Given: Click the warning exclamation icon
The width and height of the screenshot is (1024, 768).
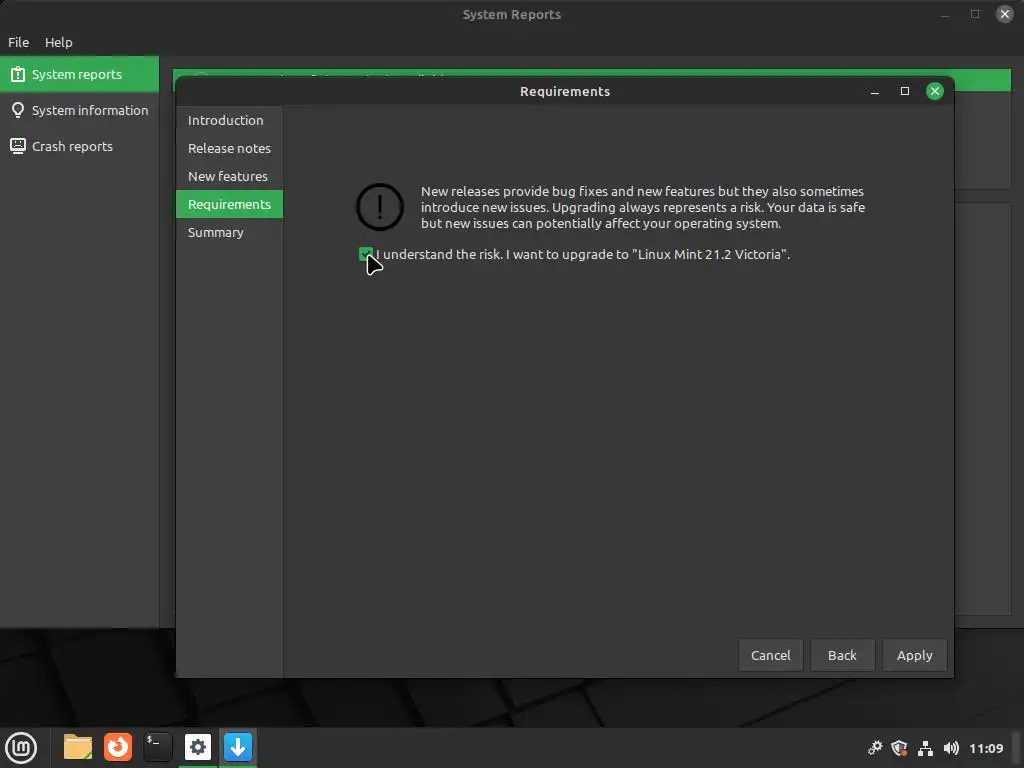Looking at the screenshot, I should 379,207.
